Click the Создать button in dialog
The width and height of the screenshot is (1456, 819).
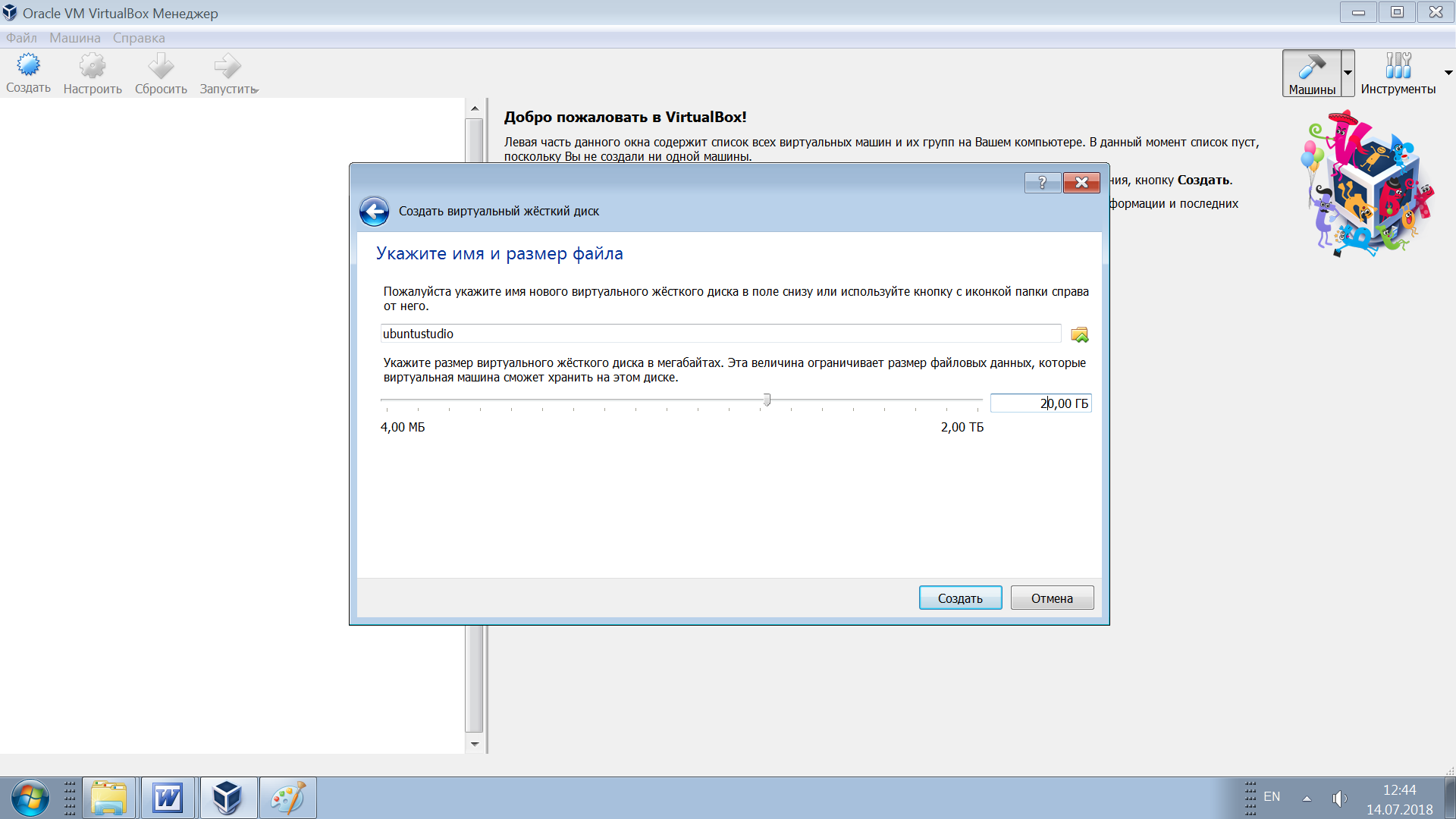tap(960, 598)
